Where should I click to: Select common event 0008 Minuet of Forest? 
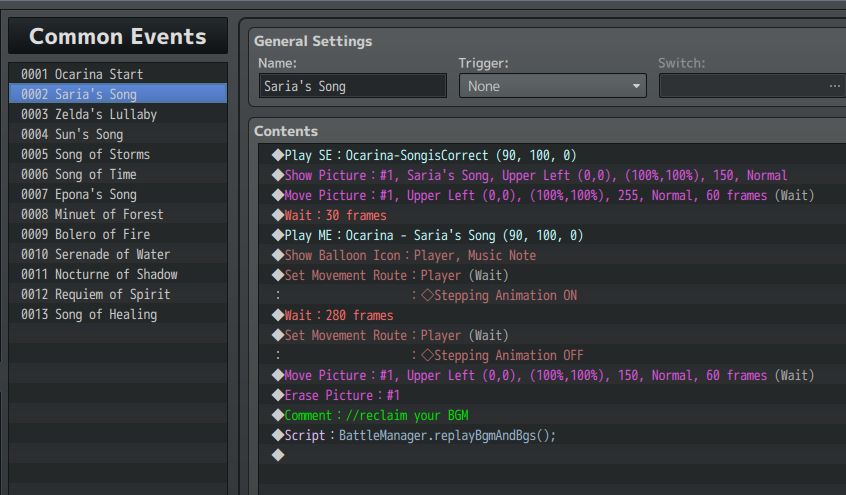pyautogui.click(x=118, y=214)
